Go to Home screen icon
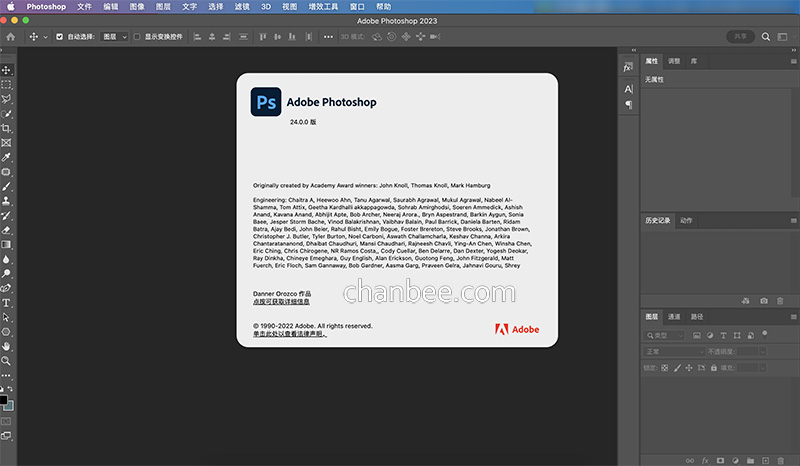 11,37
